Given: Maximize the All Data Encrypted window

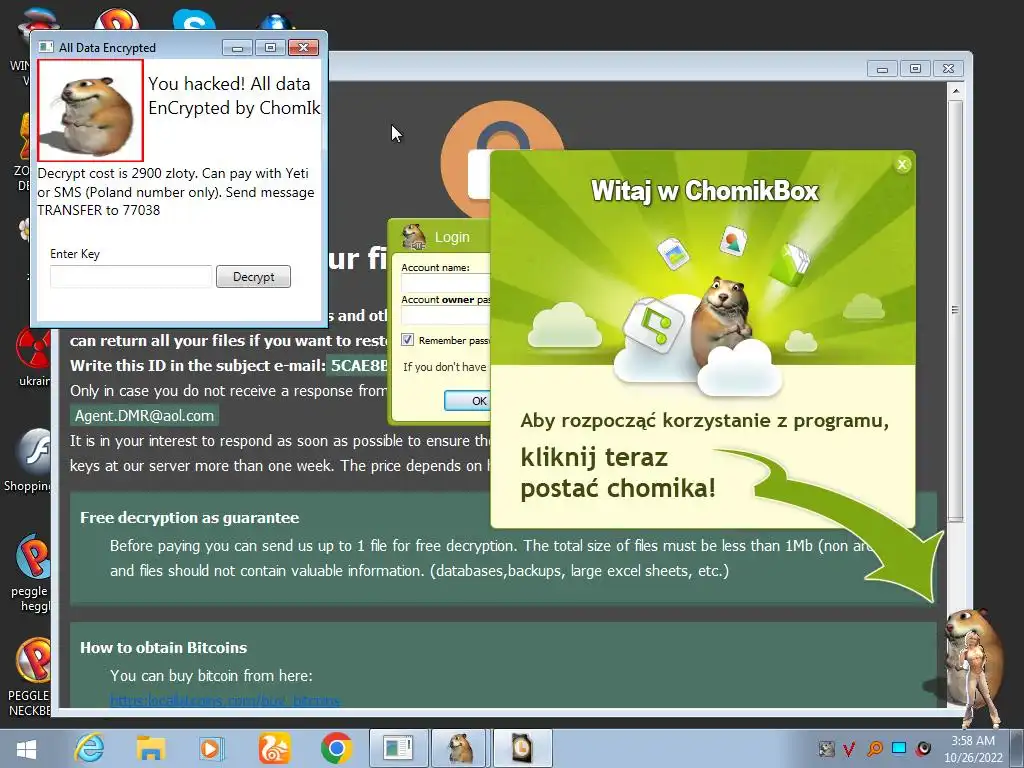Looking at the screenshot, I should (x=270, y=48).
